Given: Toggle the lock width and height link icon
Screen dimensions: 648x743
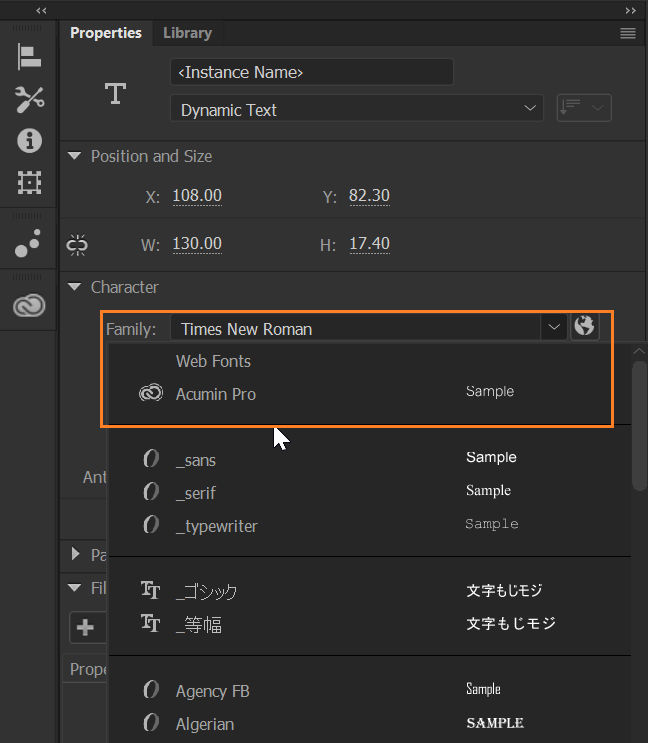Looking at the screenshot, I should pyautogui.click(x=77, y=245).
